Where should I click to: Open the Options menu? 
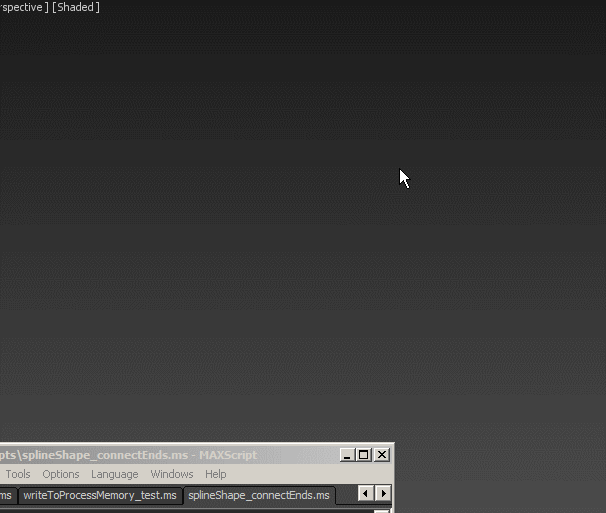61,474
